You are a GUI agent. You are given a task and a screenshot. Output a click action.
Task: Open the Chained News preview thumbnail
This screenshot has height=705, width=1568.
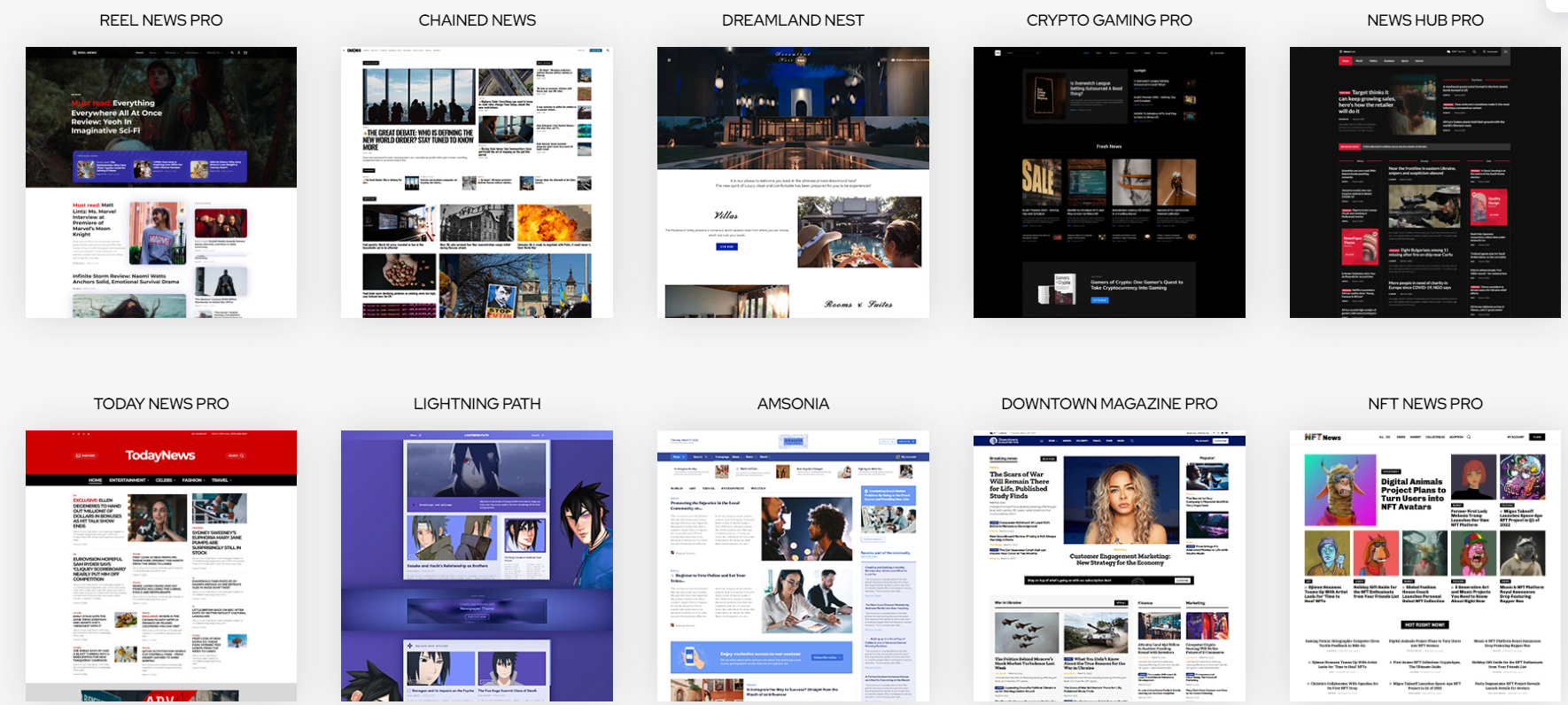[477, 182]
